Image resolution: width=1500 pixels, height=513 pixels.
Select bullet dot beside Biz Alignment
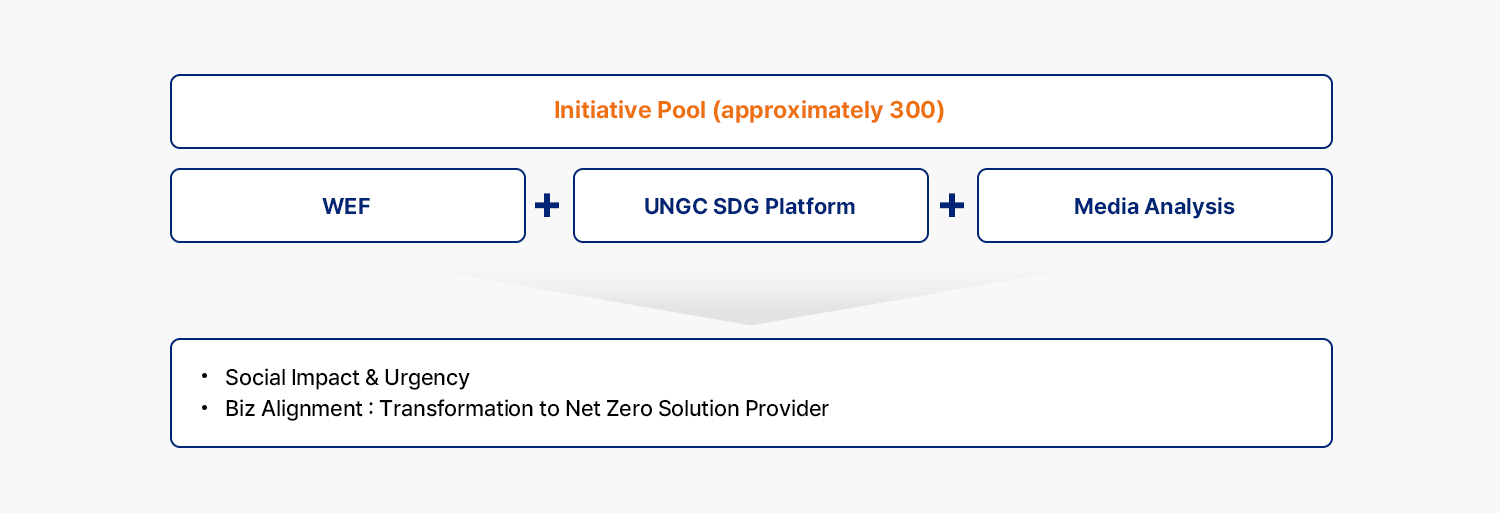coord(204,408)
